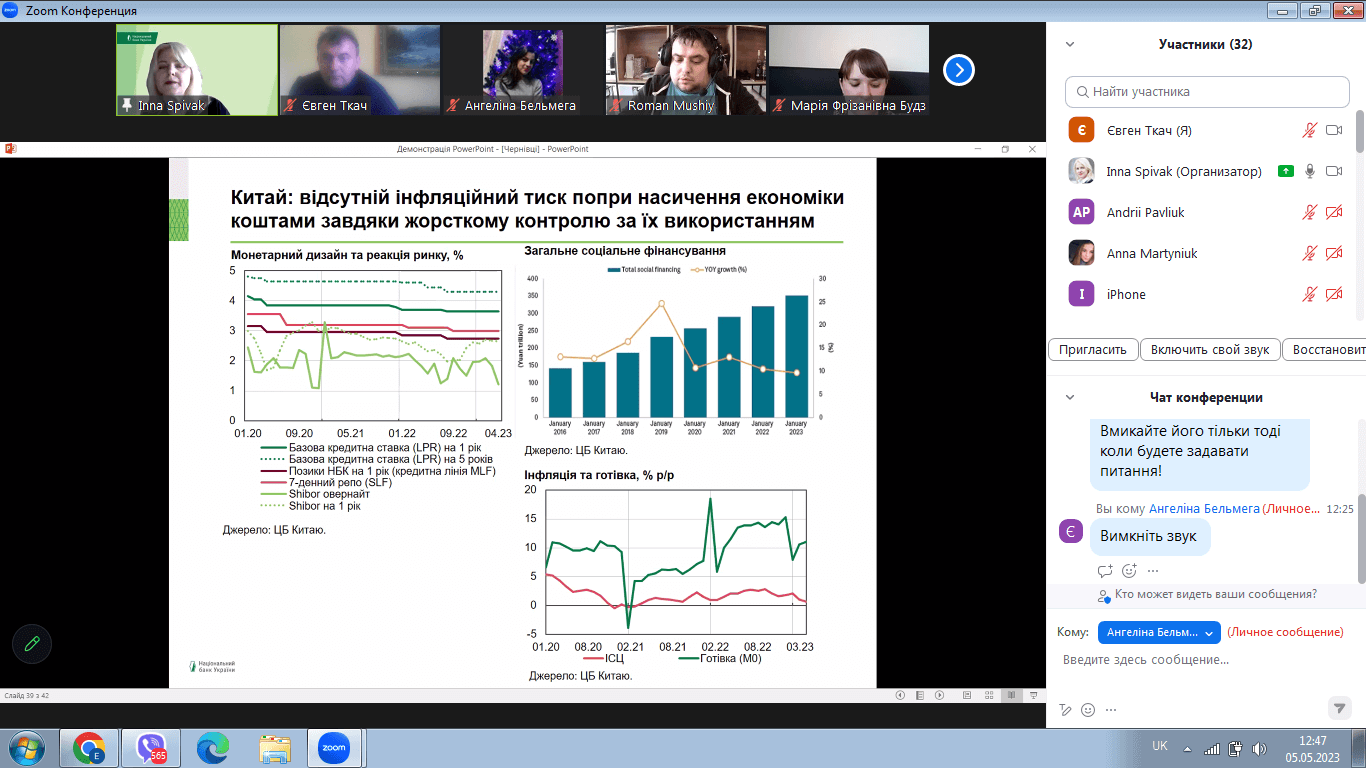
Task: Collapse the Участники (32) panel
Action: coord(1070,44)
